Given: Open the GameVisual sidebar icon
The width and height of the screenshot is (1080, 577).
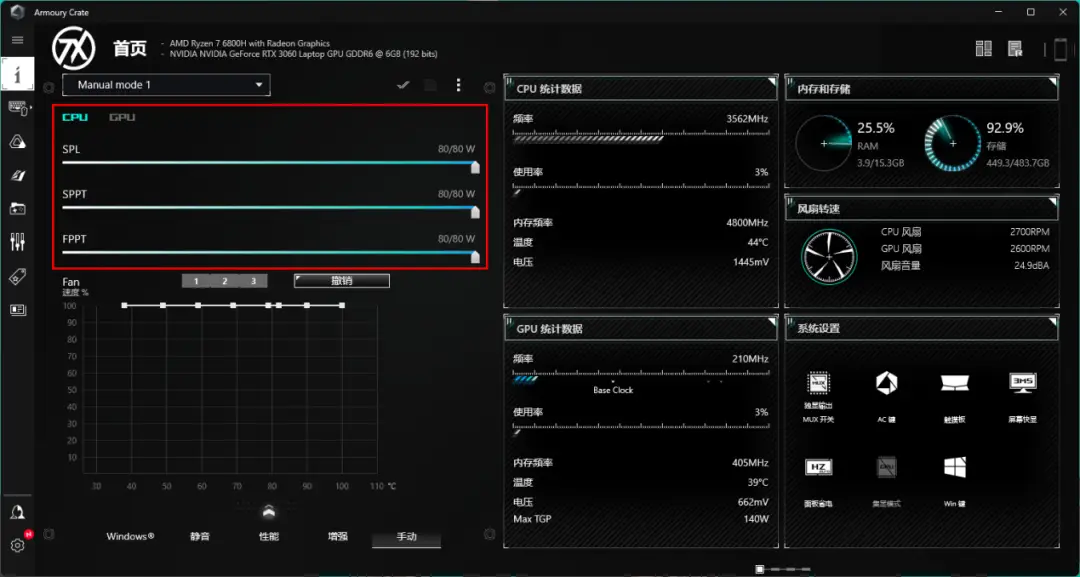Looking at the screenshot, I should pyautogui.click(x=18, y=176).
